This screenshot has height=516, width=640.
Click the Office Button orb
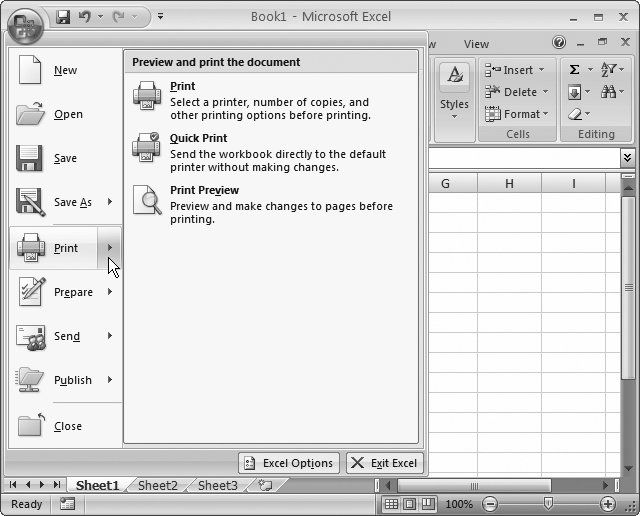(25, 24)
